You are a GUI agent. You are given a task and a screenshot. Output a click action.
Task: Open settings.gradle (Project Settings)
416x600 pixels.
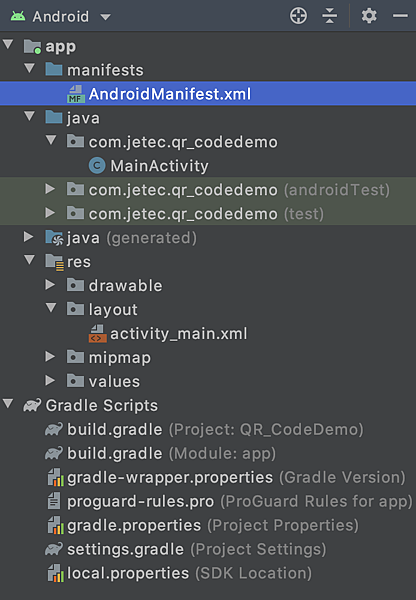coord(197,549)
